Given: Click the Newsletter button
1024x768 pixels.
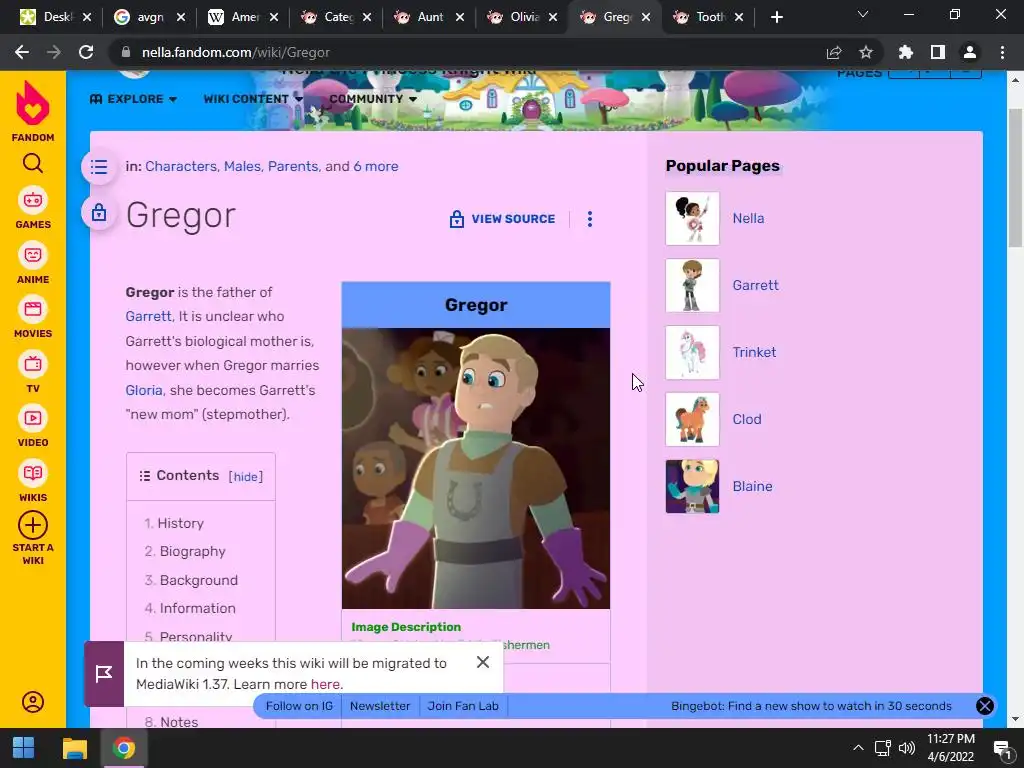Looking at the screenshot, I should [x=380, y=706].
